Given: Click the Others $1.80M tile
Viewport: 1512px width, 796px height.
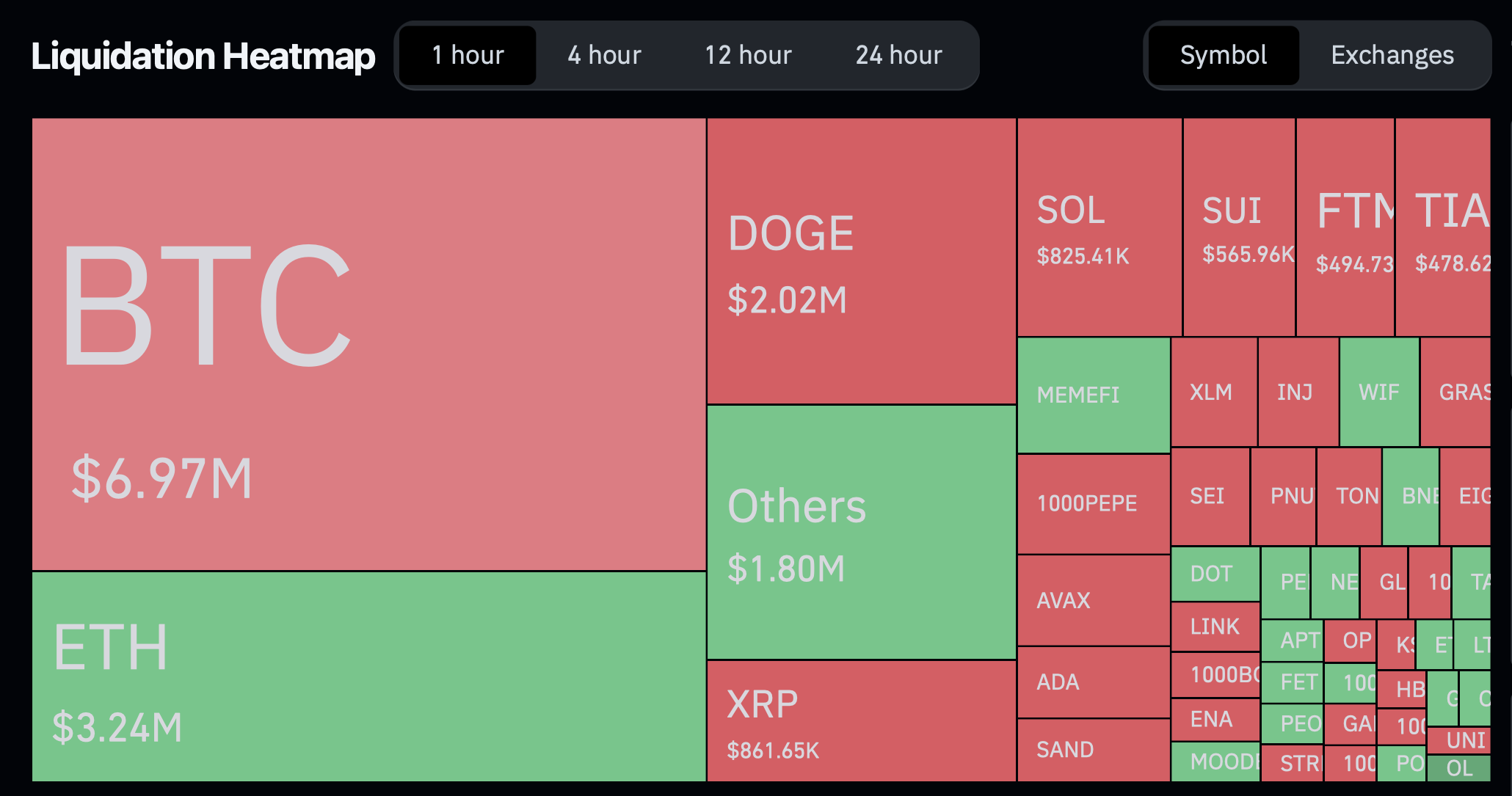Looking at the screenshot, I should pos(861,532).
